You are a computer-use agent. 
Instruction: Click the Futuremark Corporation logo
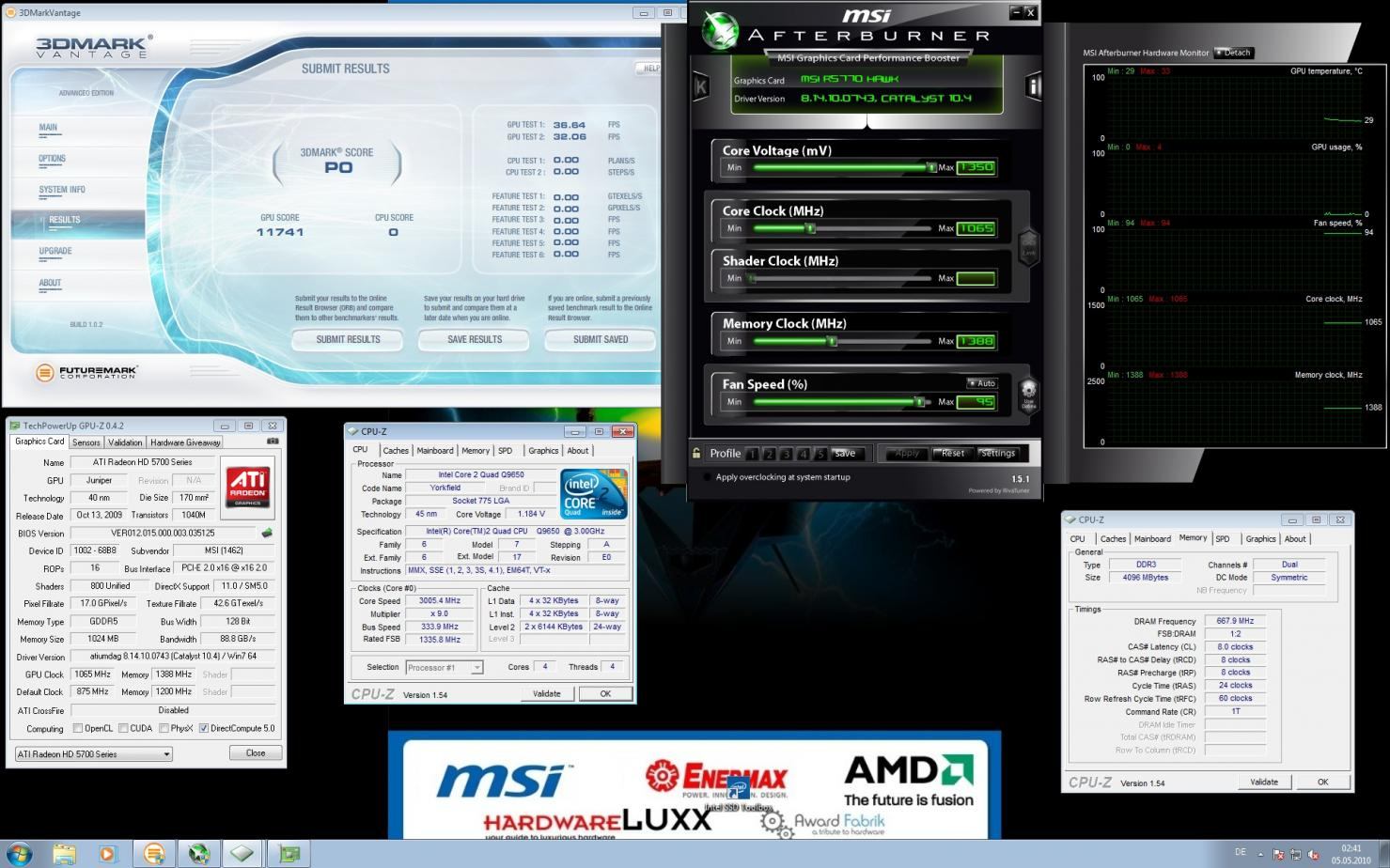point(86,372)
